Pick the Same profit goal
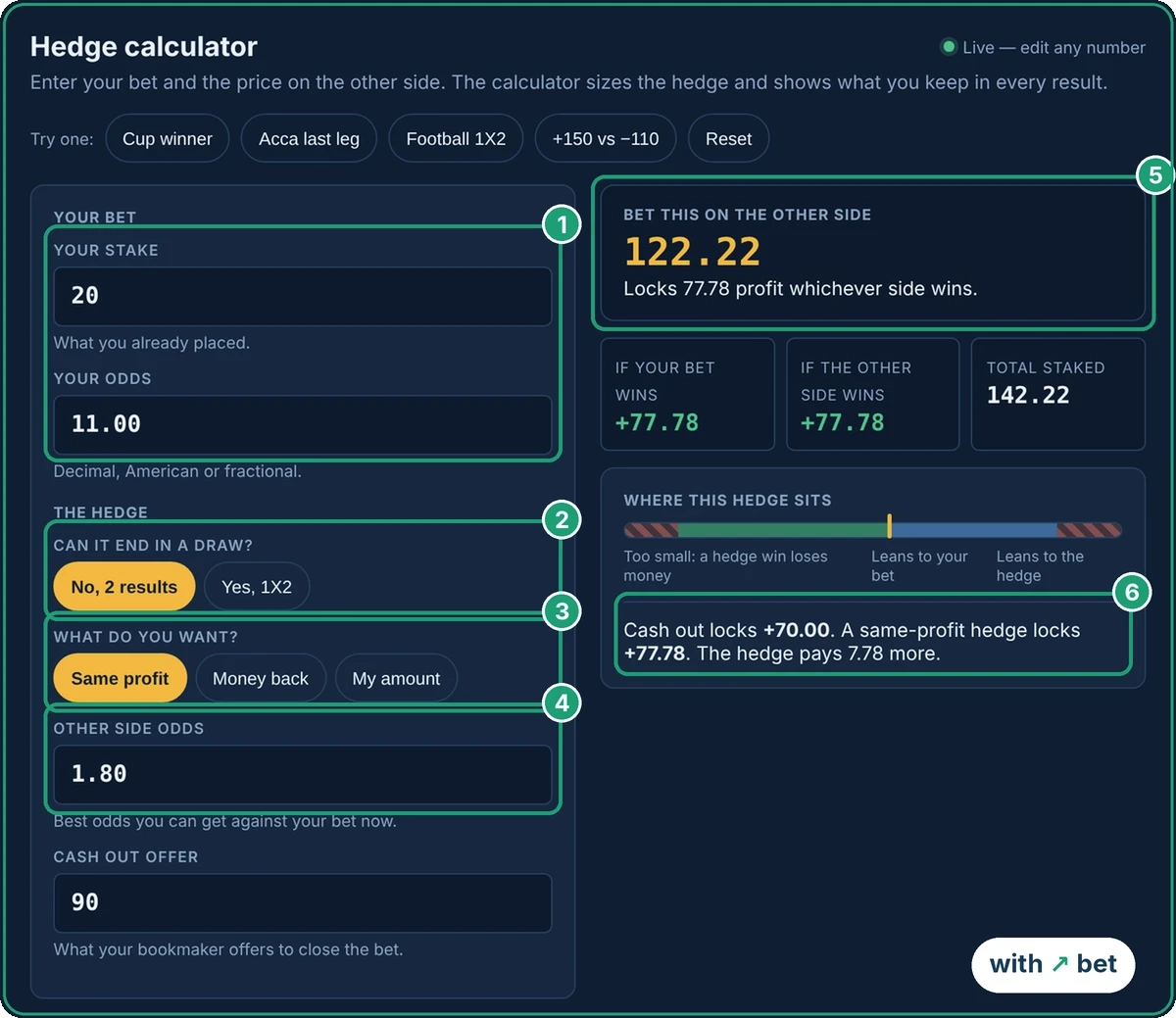Viewport: 1176px width, 1018px height. pos(120,678)
